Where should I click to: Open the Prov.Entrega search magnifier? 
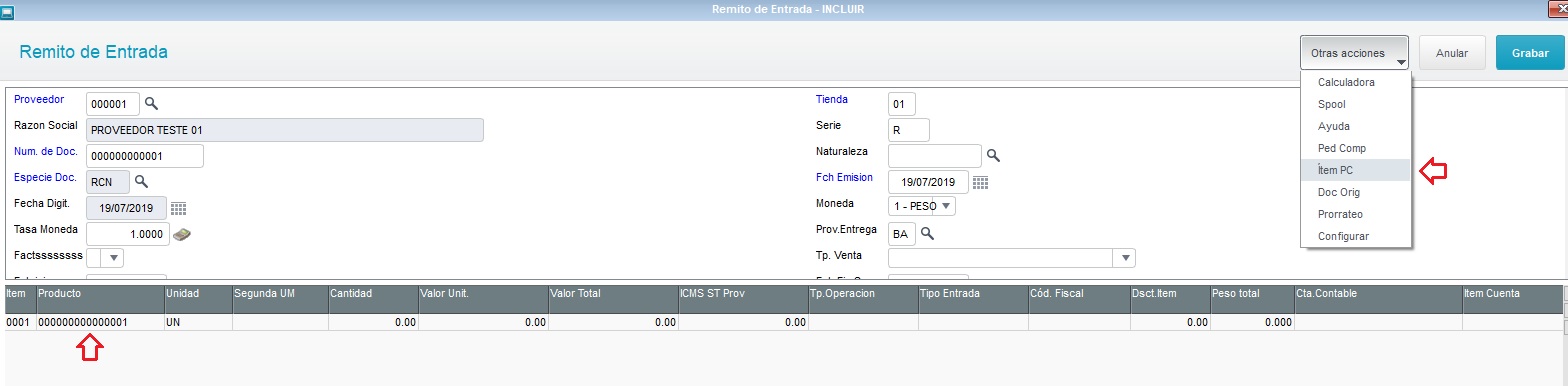(927, 233)
